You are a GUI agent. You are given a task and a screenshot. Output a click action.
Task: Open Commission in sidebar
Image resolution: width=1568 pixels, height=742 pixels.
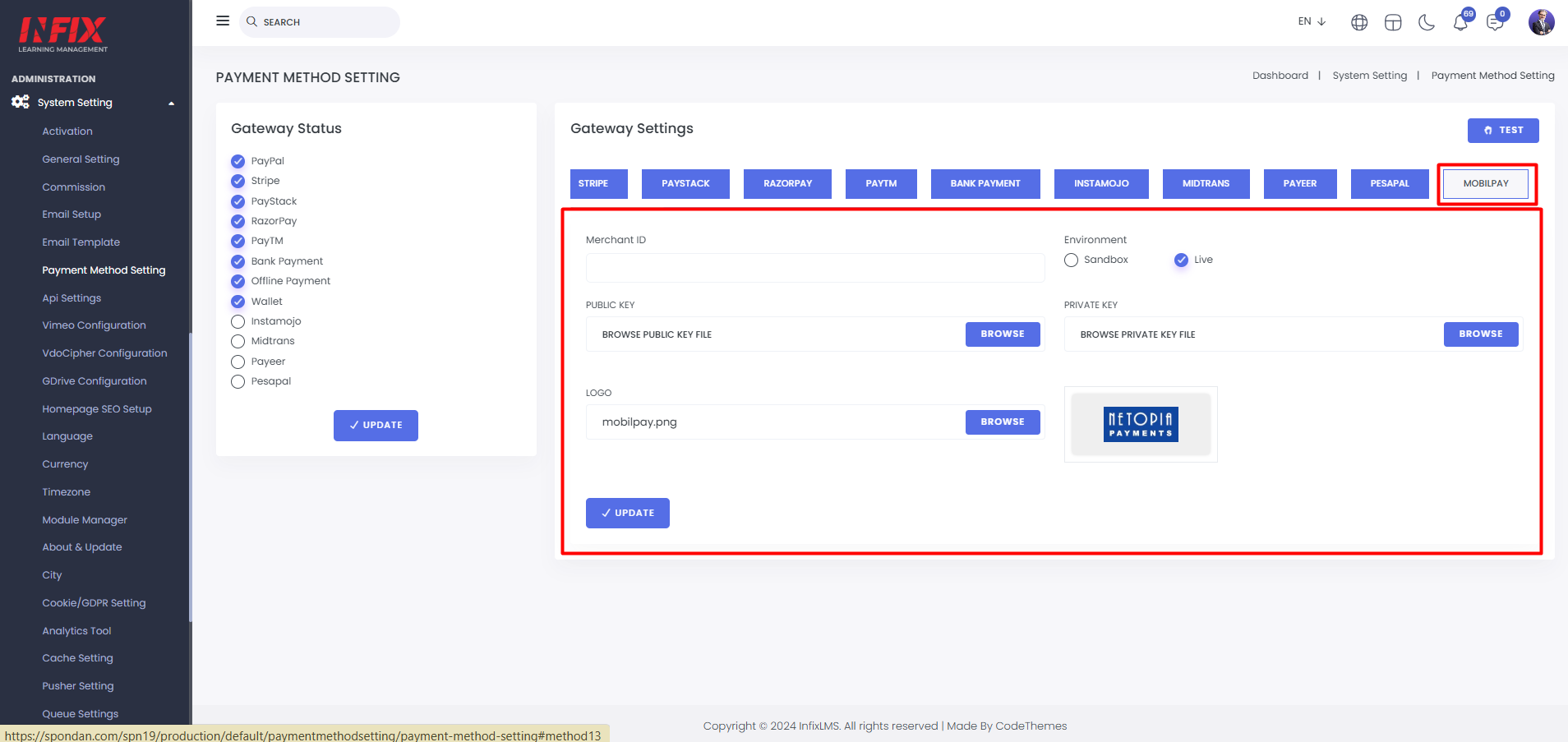click(74, 187)
